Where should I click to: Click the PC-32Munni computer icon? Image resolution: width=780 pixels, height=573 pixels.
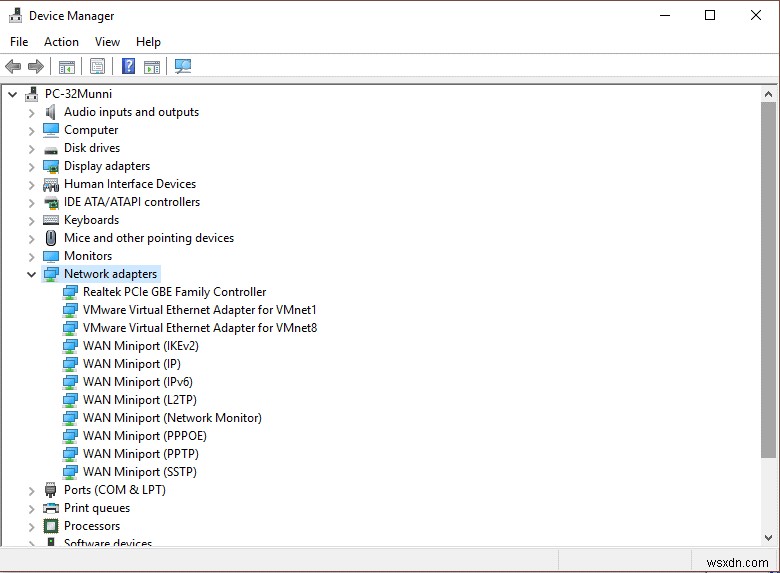click(32, 94)
